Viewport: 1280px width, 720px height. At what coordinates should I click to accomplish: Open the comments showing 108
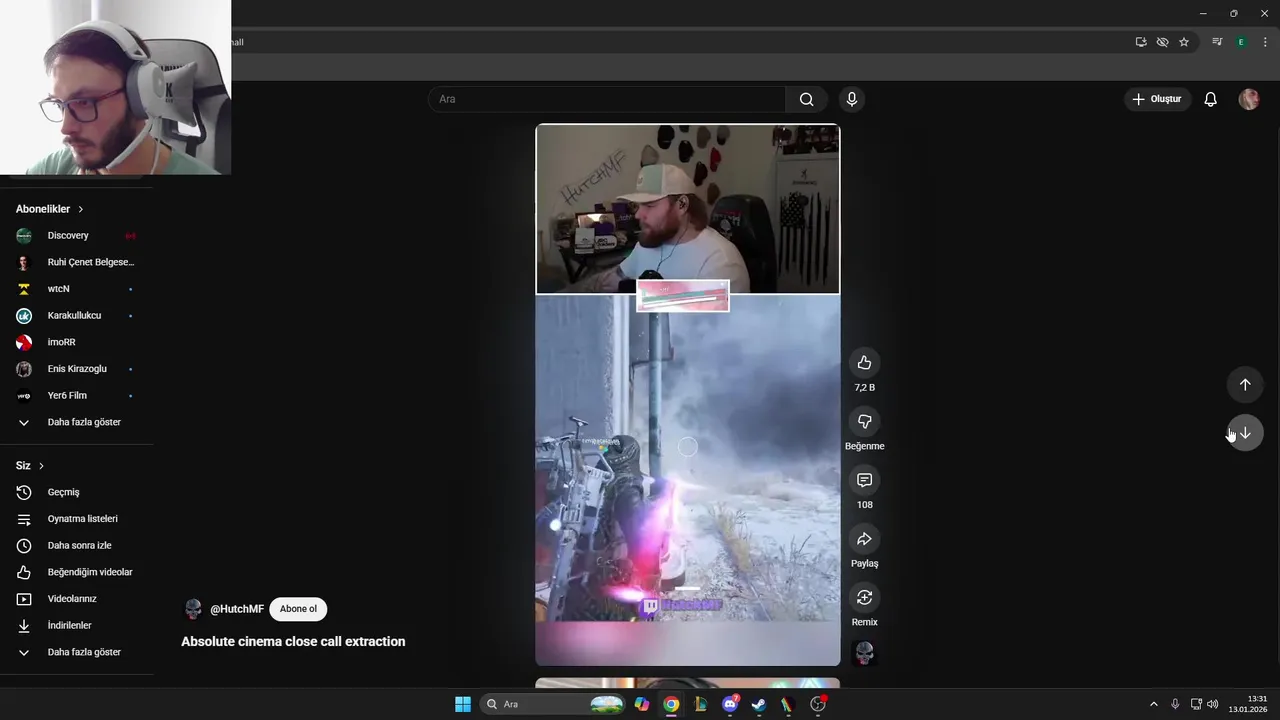864,480
